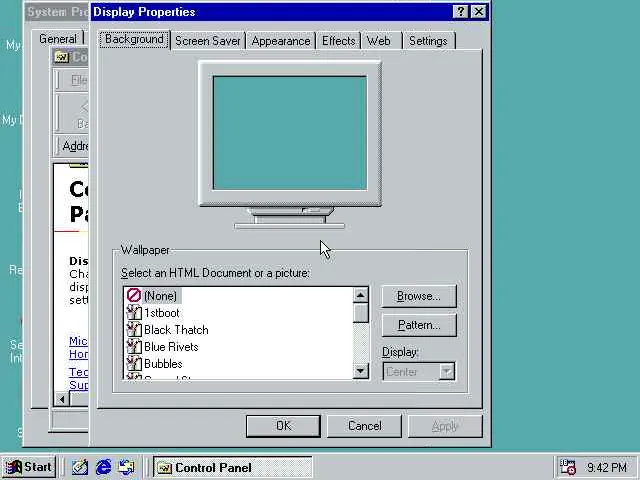Viewport: 640px width, 480px height.
Task: Open the Appearance tab
Action: (281, 41)
